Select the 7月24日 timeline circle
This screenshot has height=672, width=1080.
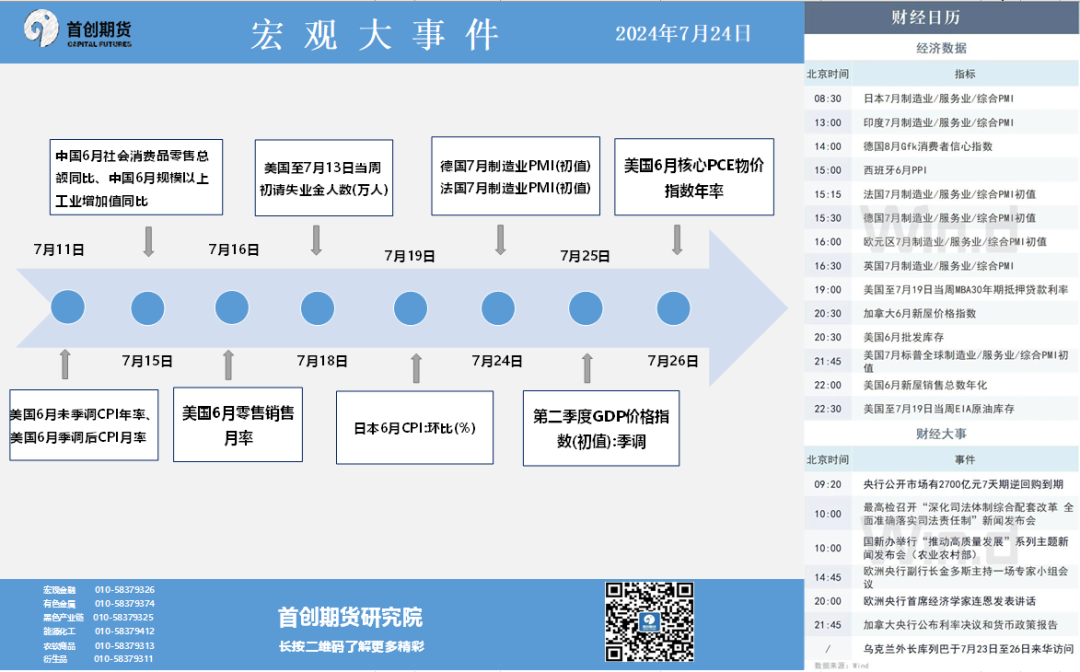click(498, 307)
